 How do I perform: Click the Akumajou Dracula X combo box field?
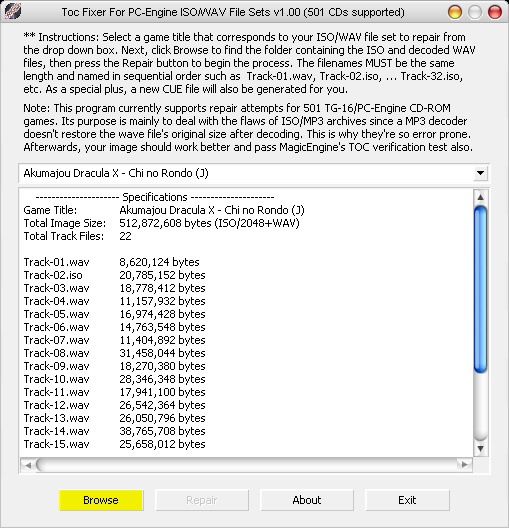tap(254, 173)
